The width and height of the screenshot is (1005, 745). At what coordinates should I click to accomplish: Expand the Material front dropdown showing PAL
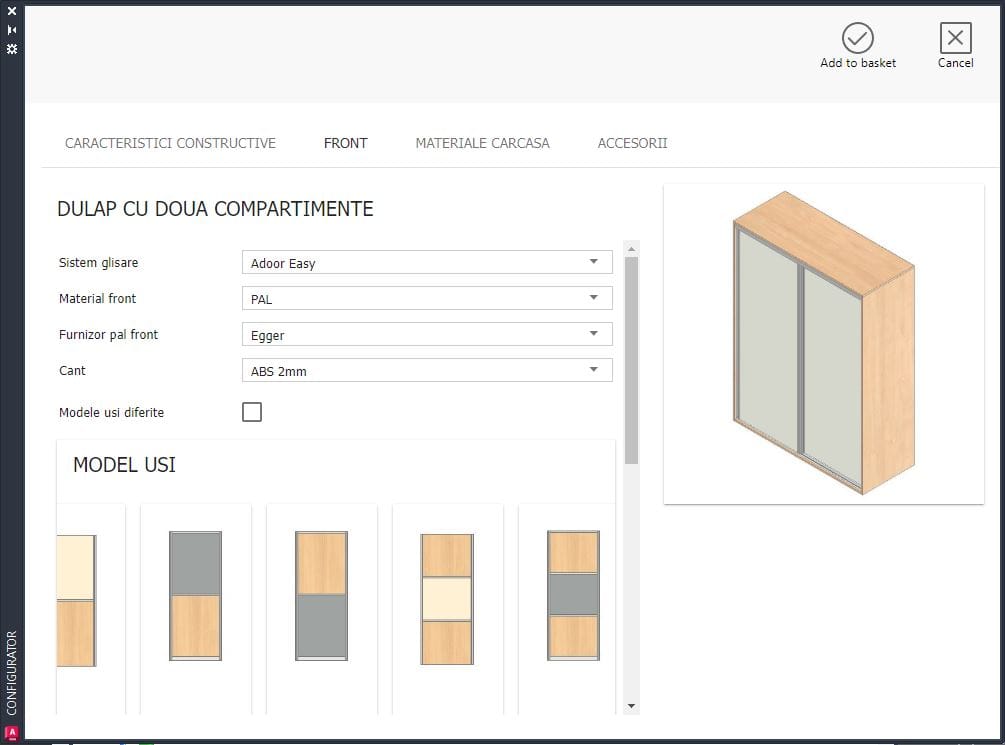tap(427, 298)
